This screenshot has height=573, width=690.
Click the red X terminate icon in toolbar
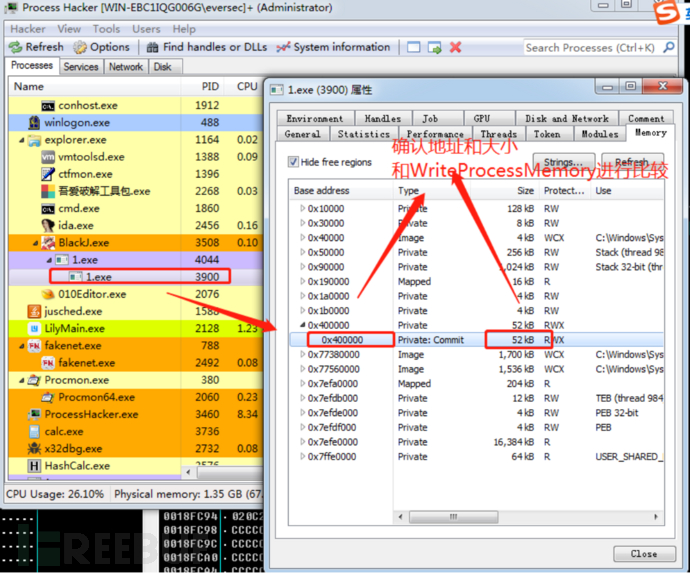tap(455, 47)
